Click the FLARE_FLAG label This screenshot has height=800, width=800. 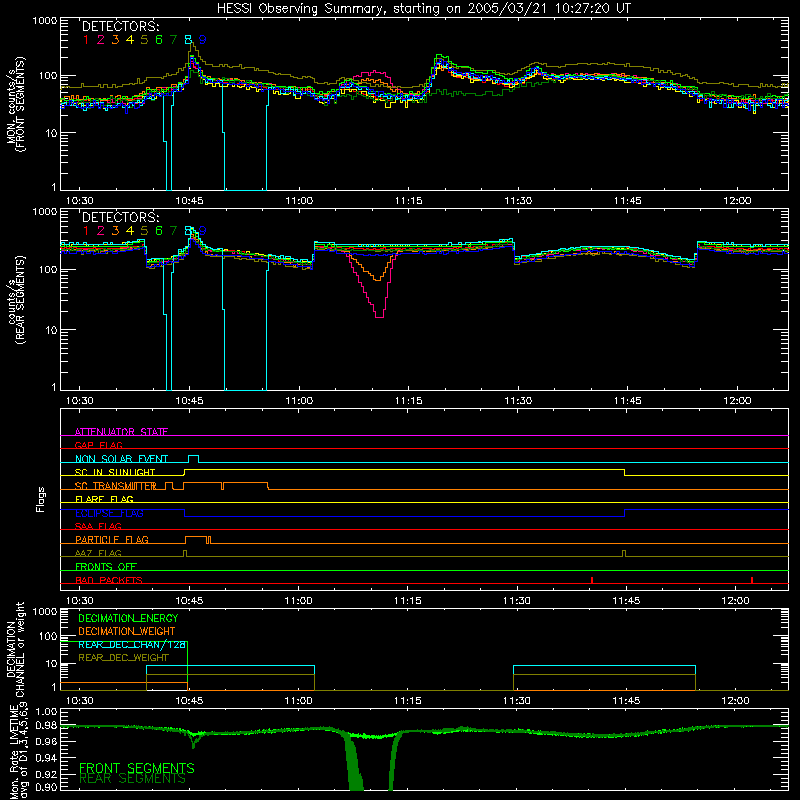[104, 499]
